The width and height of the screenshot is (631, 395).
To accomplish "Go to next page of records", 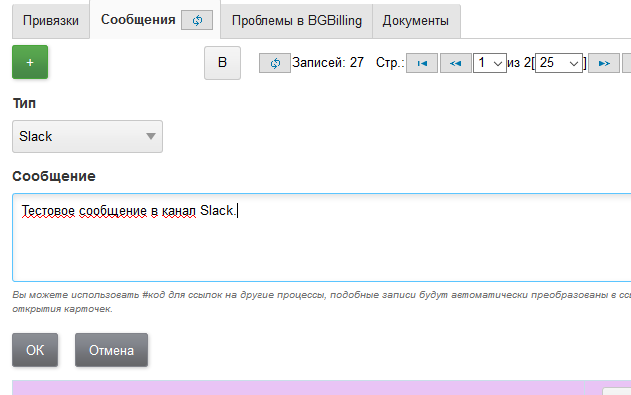I will pyautogui.click(x=604, y=63).
